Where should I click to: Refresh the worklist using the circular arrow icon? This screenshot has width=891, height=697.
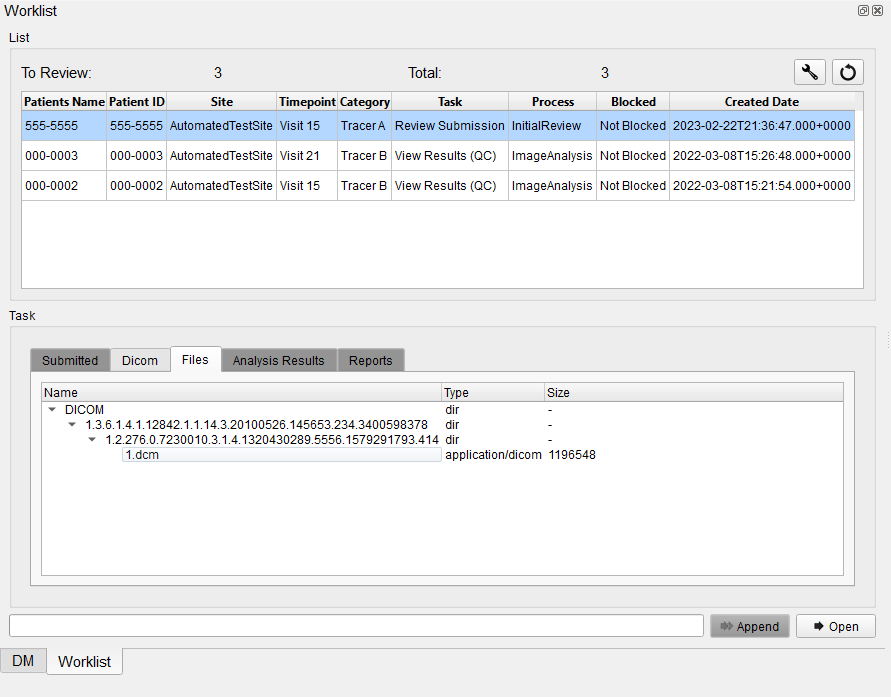847,72
